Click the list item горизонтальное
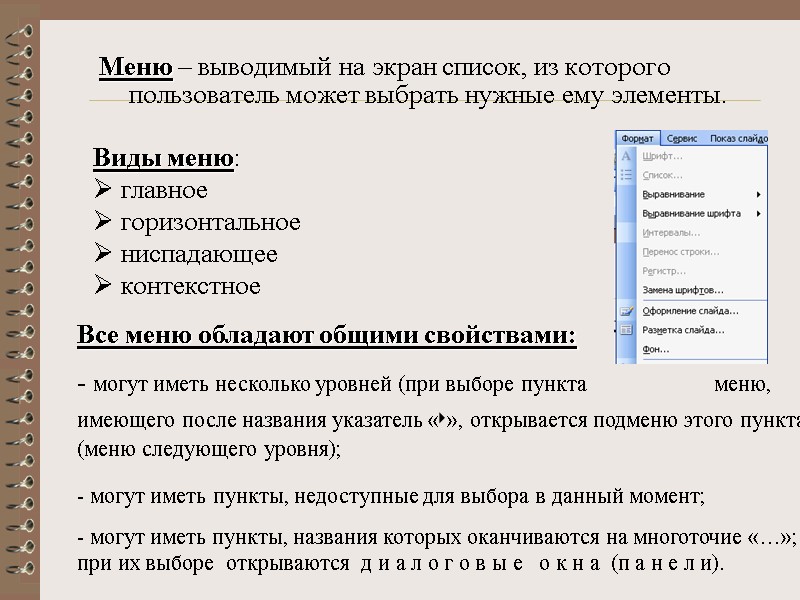This screenshot has width=800, height=600. click(x=210, y=223)
